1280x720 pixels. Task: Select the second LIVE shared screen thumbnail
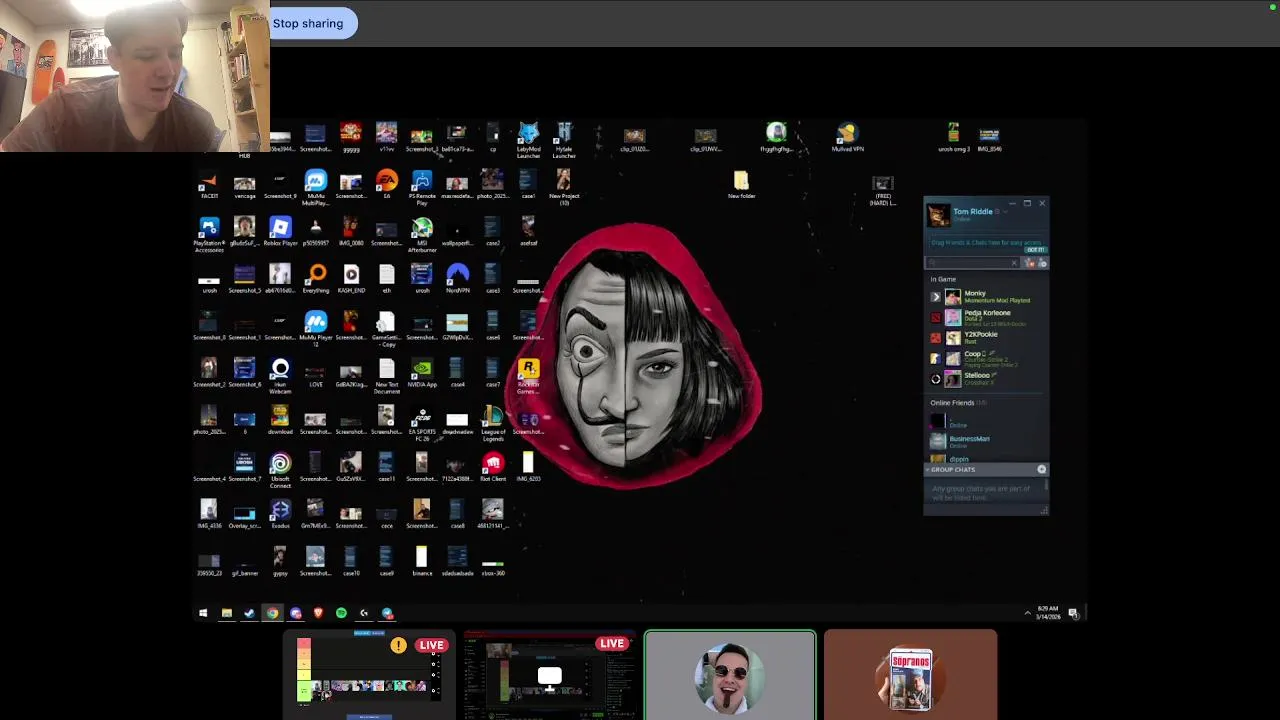pyautogui.click(x=549, y=674)
